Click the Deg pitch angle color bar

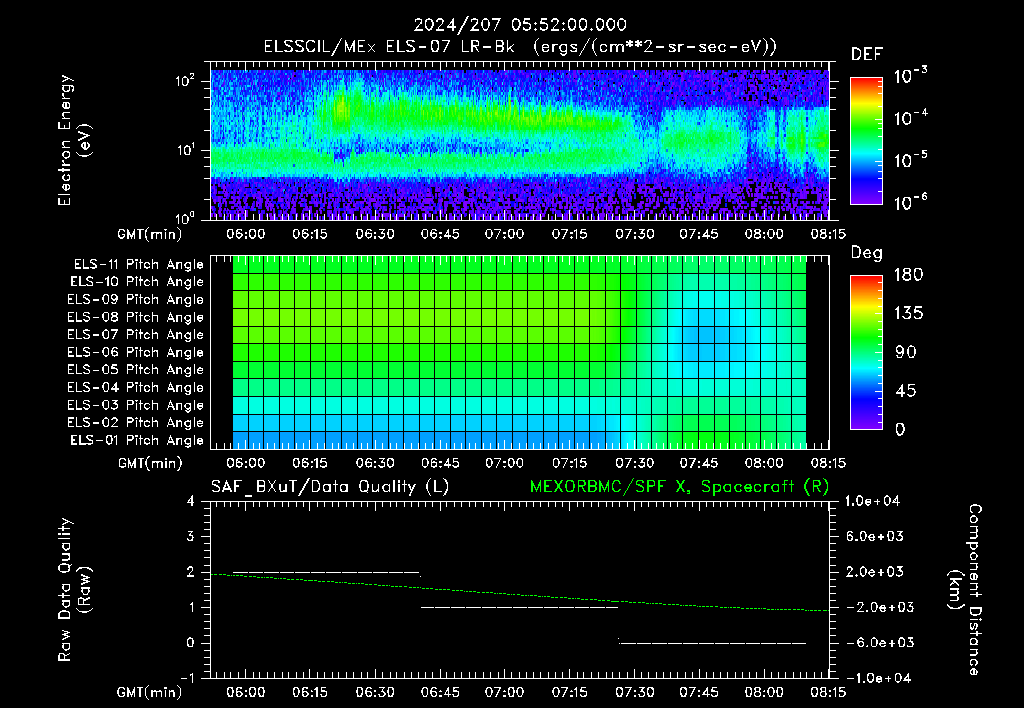866,352
